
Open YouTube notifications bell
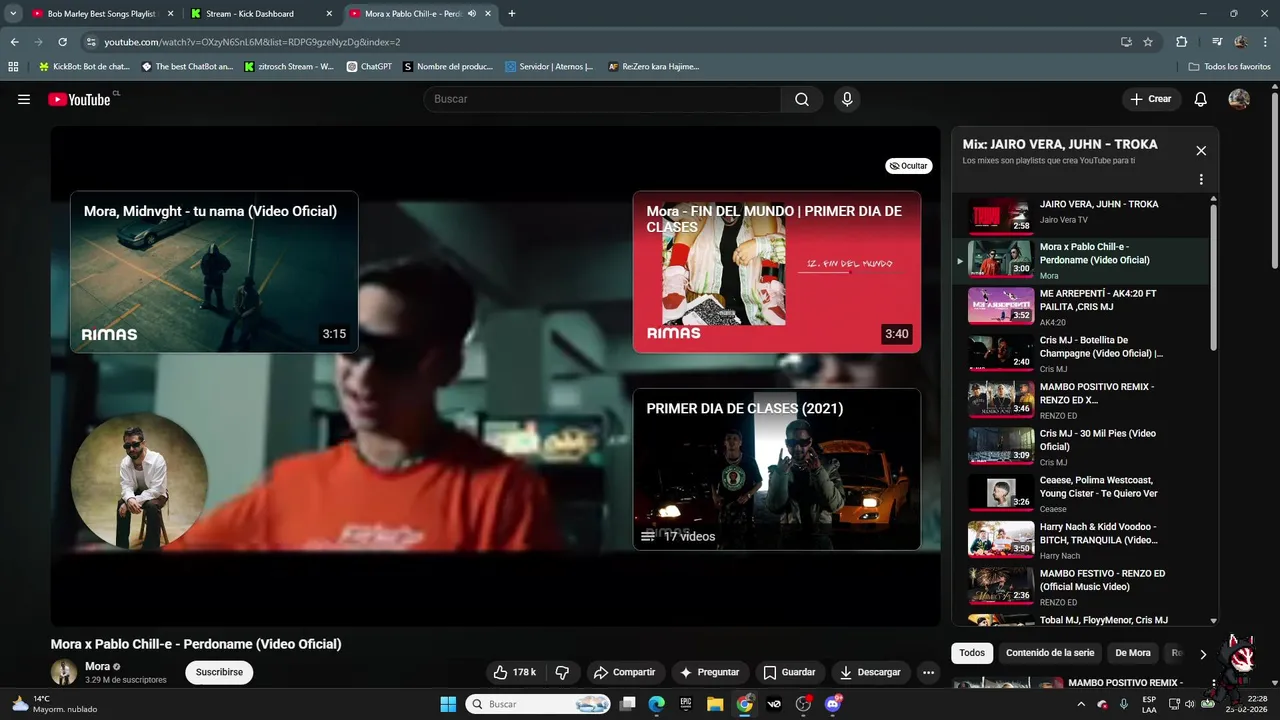1201,99
